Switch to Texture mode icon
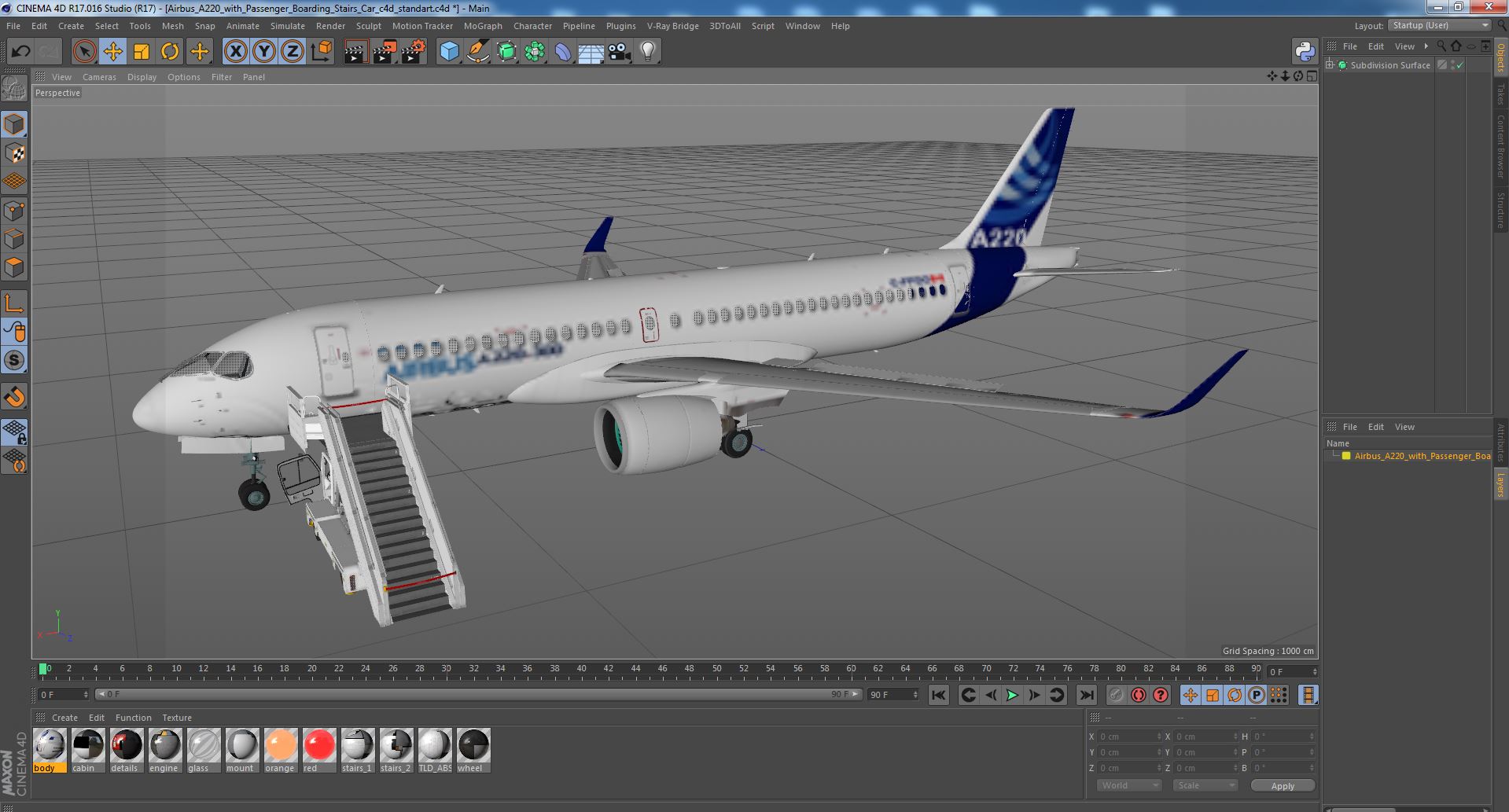Screen dimensions: 1509x812 (x=14, y=153)
